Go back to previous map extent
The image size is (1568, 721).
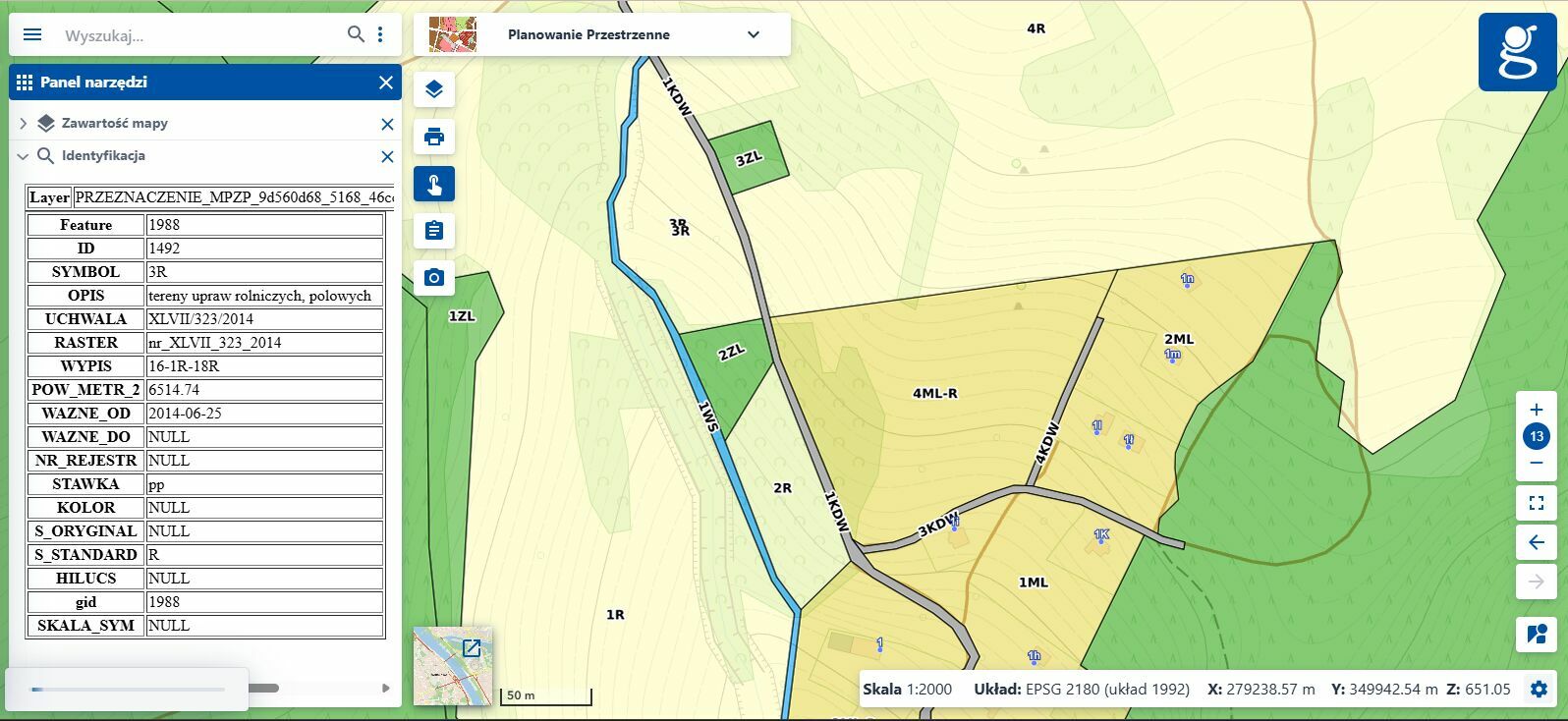click(1537, 542)
